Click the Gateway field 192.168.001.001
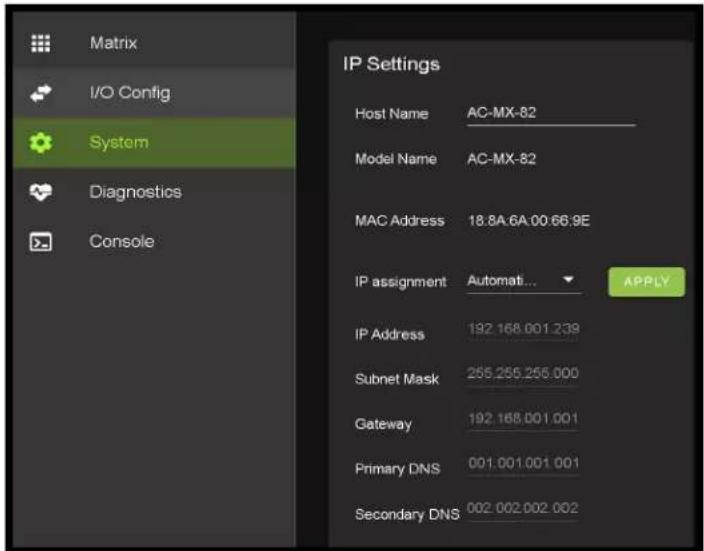This screenshot has width=704, height=551. coord(523,420)
